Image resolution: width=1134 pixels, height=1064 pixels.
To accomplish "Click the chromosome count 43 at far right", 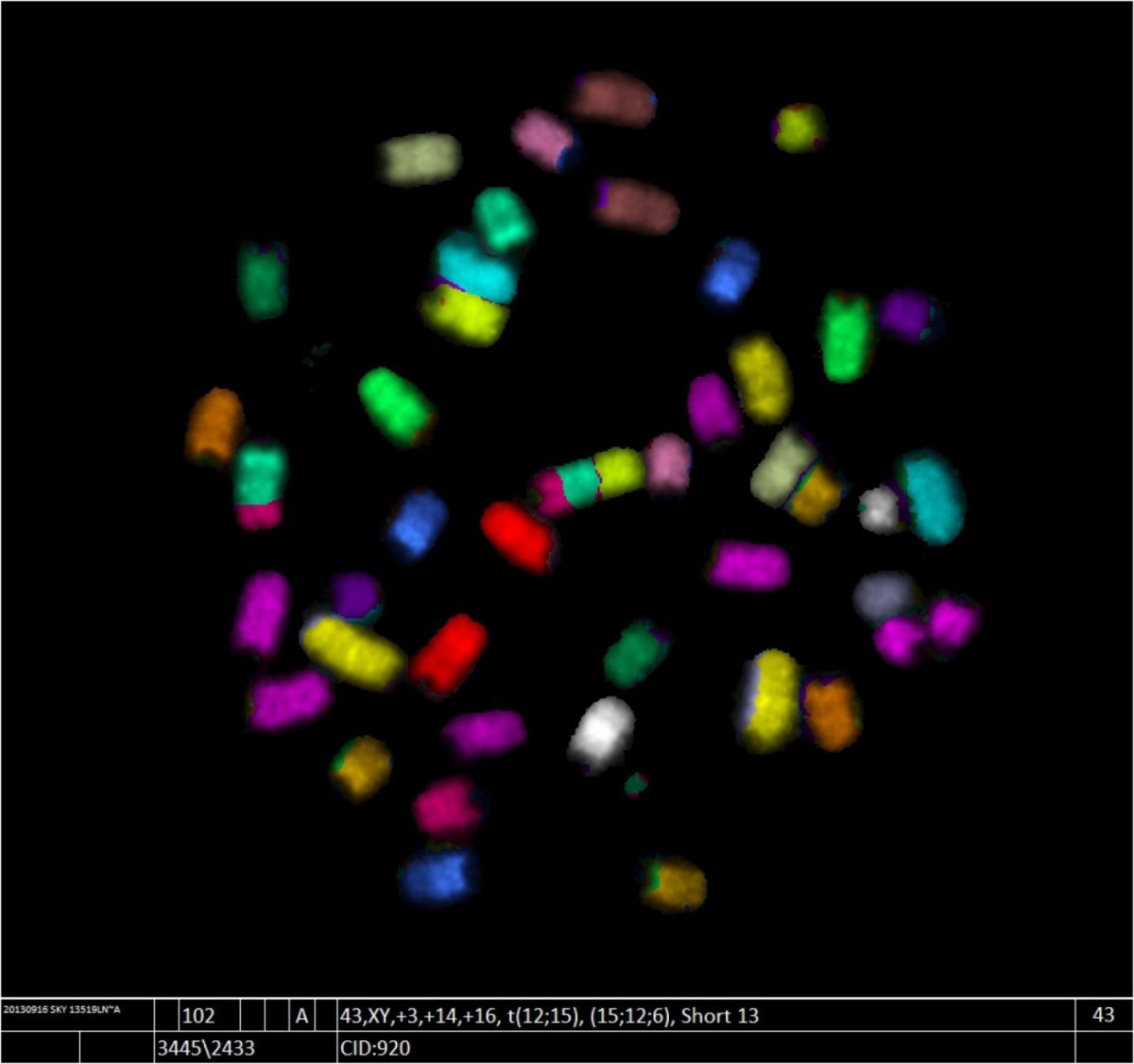I will (x=1103, y=1016).
